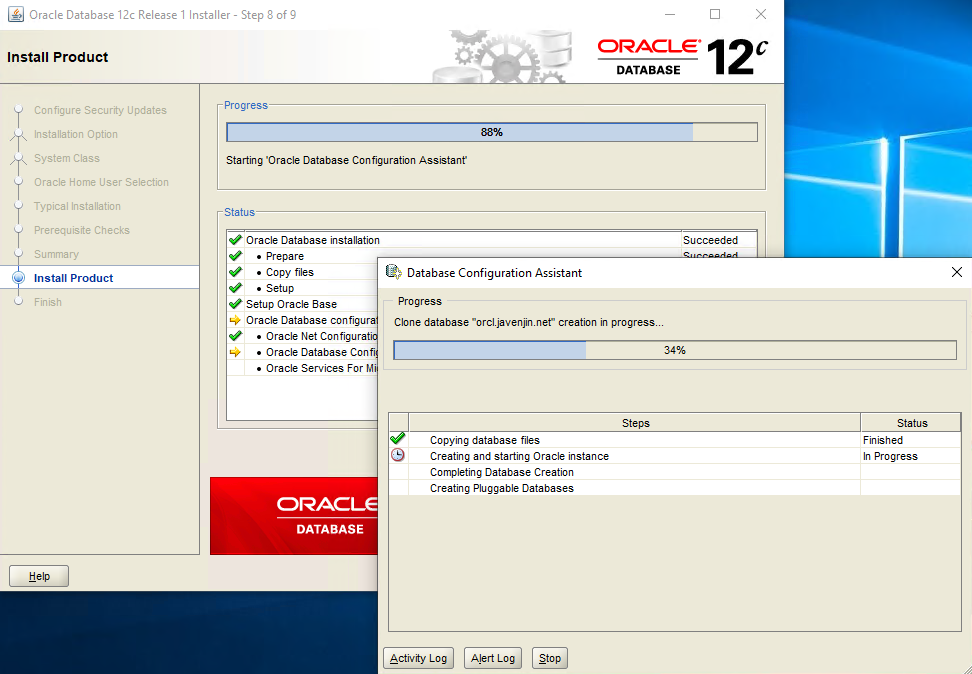Click 'Setup Oracle Base' row text
The width and height of the screenshot is (972, 674).
pyautogui.click(x=291, y=304)
